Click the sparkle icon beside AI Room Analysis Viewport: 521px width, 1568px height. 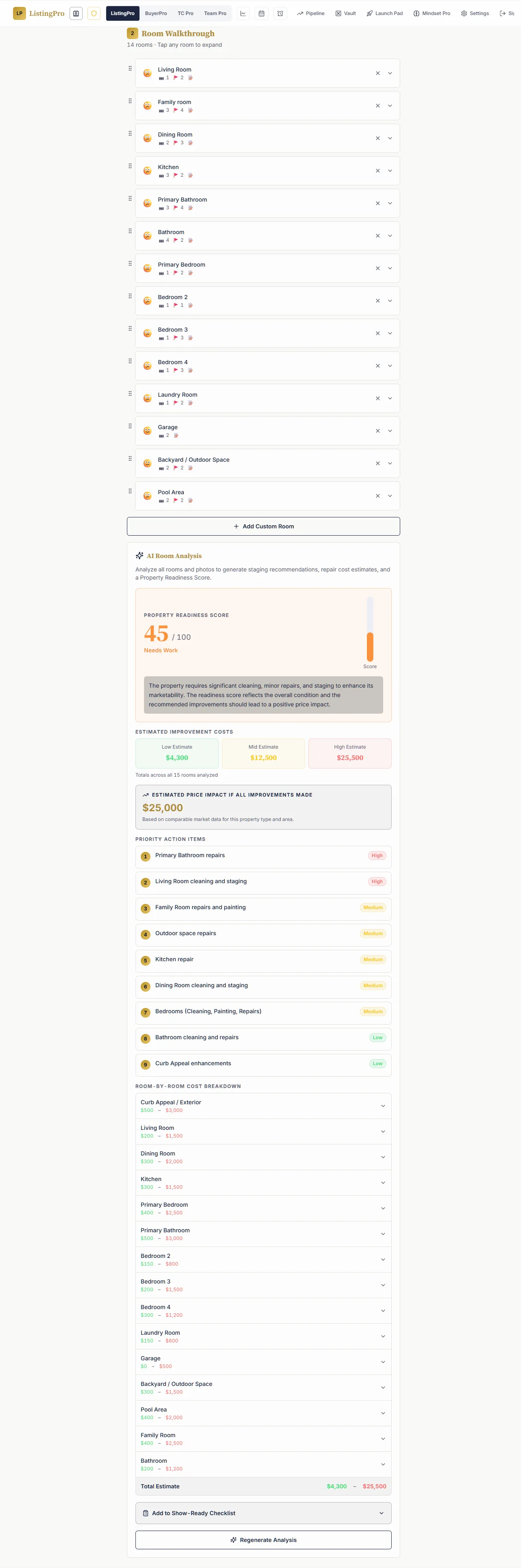(x=140, y=556)
